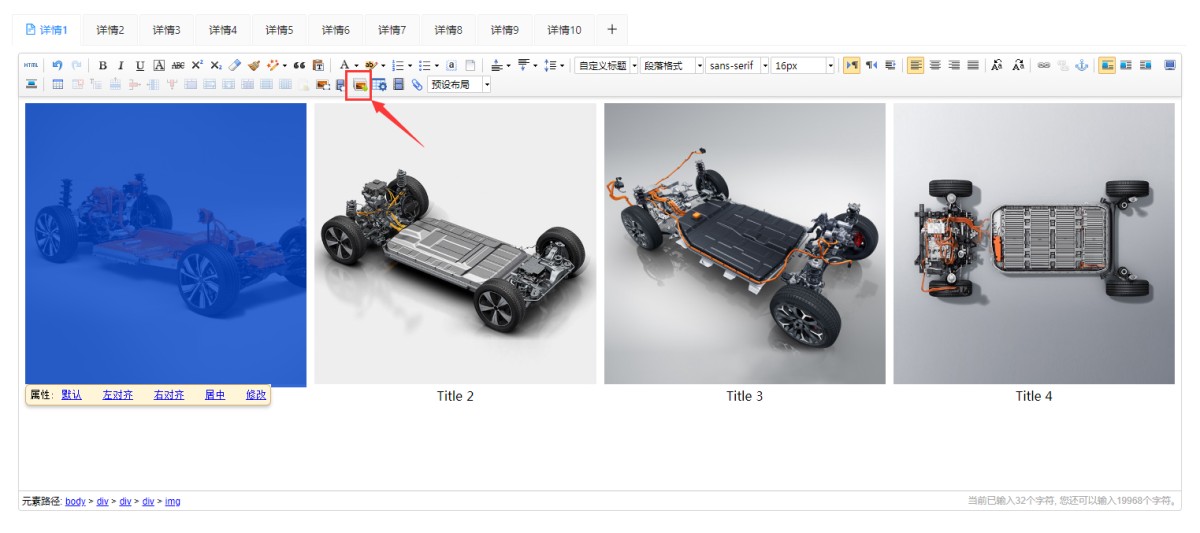The height and width of the screenshot is (533, 1200).
Task: Open the 自定义标题 dropdown
Action: pyautogui.click(x=606, y=65)
